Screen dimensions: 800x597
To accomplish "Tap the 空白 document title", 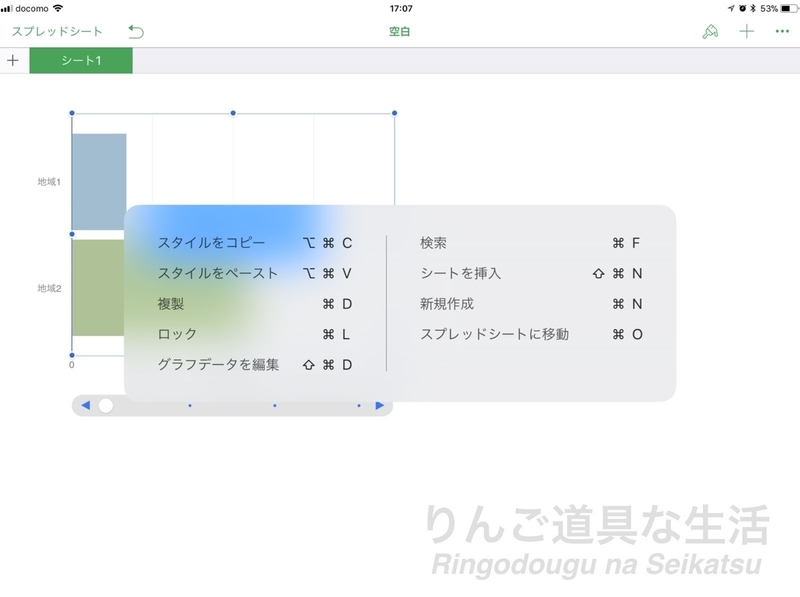I will click(x=400, y=31).
